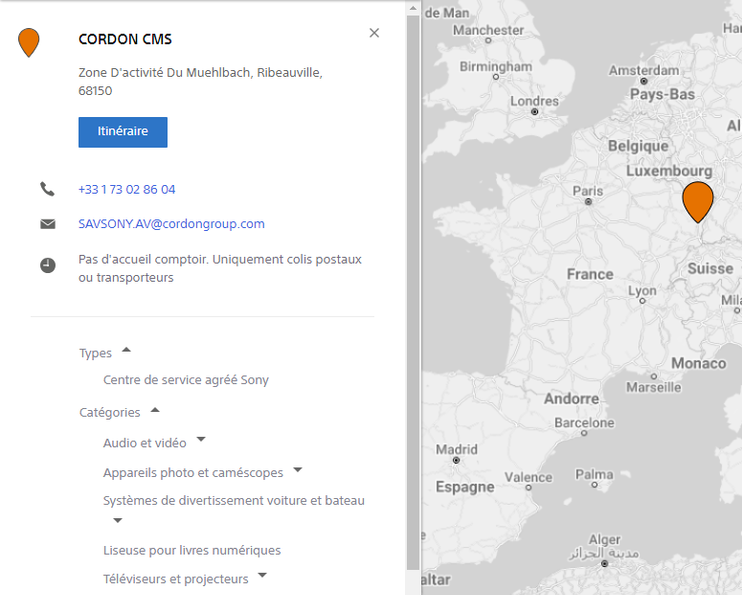This screenshot has height=595, width=742.
Task: Click Paris city marker on the map
Action: point(588,202)
